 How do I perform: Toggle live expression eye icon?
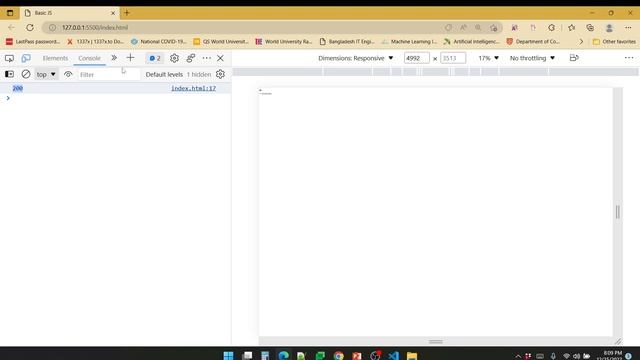[68, 74]
